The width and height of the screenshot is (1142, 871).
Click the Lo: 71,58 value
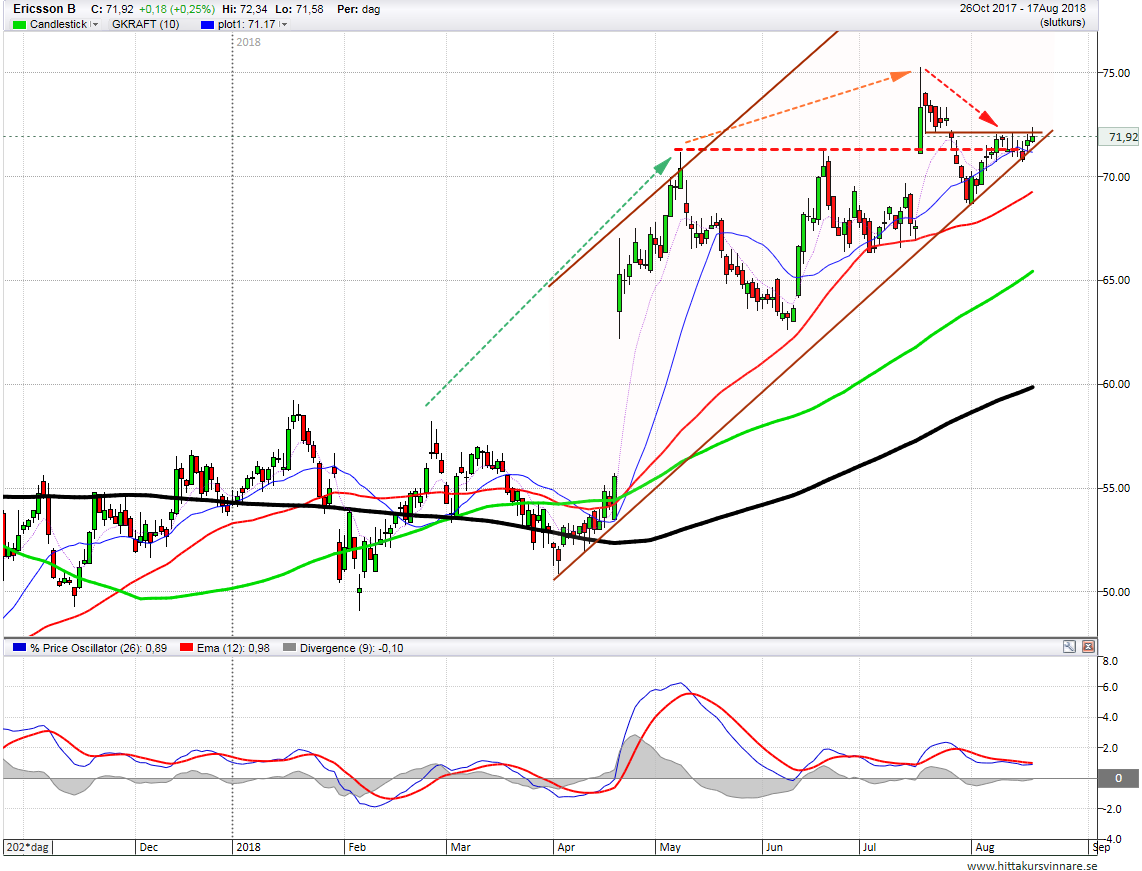(x=299, y=9)
